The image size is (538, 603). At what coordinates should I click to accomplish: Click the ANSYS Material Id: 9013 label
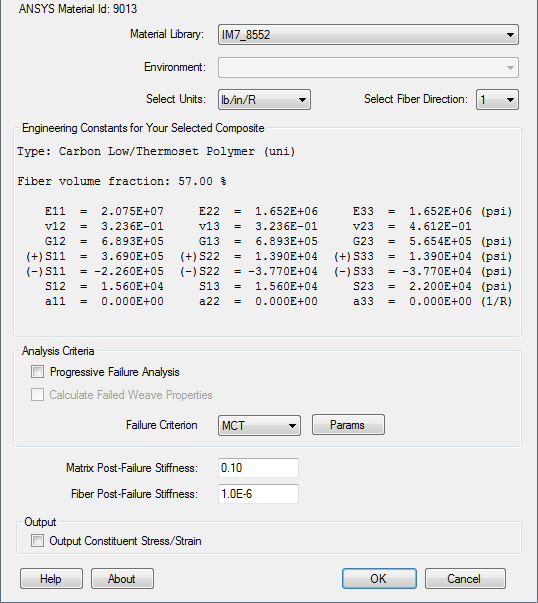point(78,9)
